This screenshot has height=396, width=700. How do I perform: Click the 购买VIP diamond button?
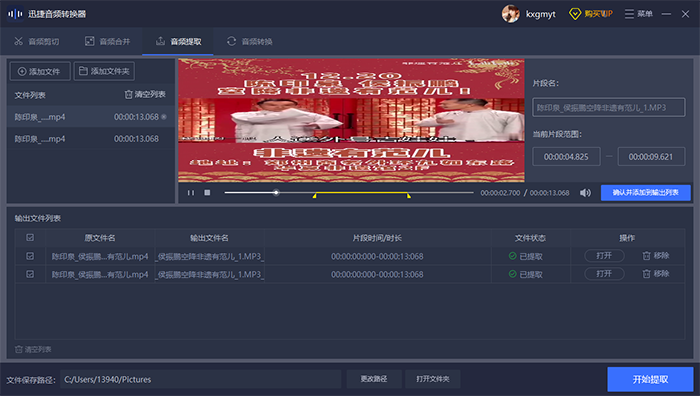tap(591, 14)
